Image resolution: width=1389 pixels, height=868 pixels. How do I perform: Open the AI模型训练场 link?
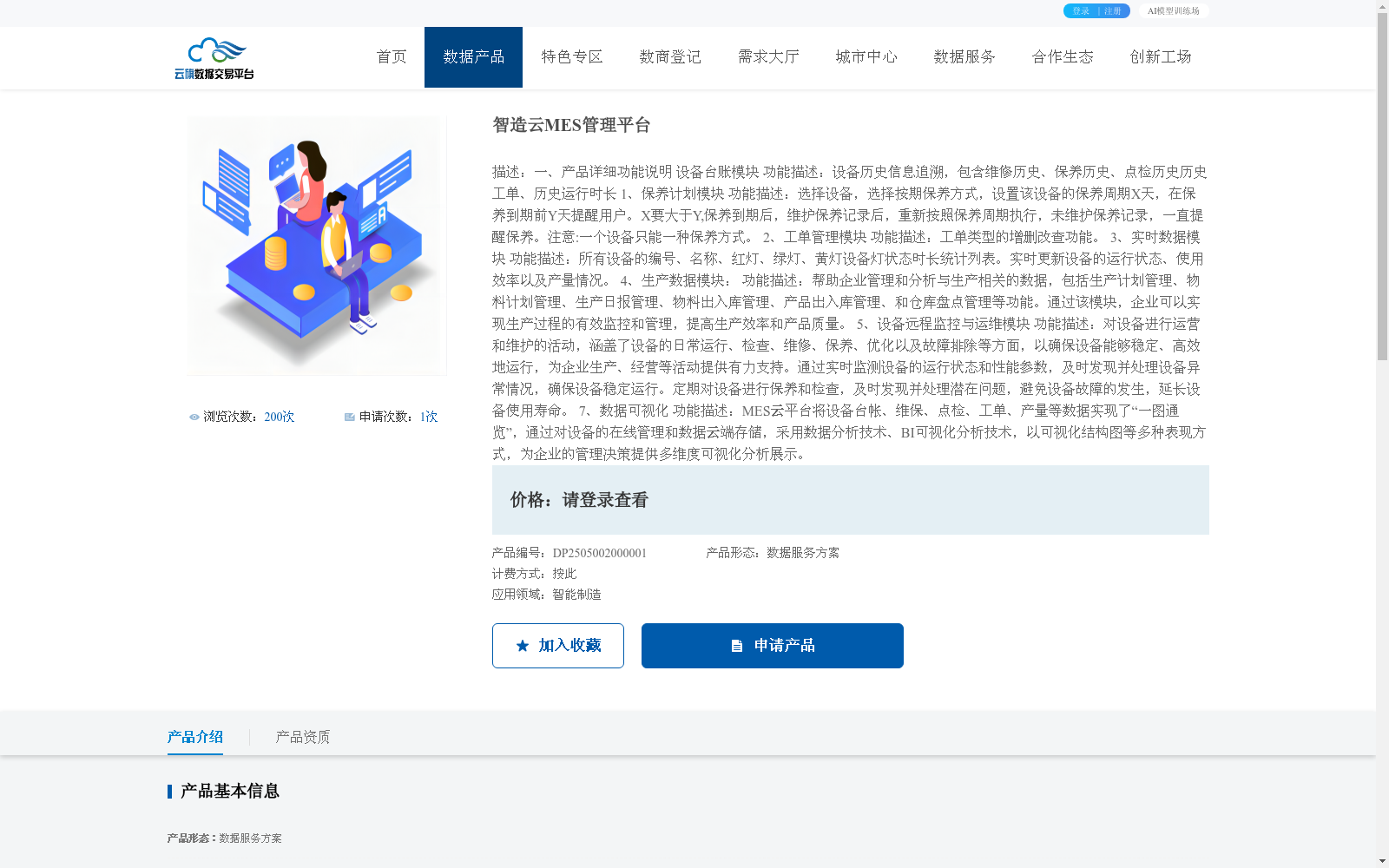pos(1174,11)
